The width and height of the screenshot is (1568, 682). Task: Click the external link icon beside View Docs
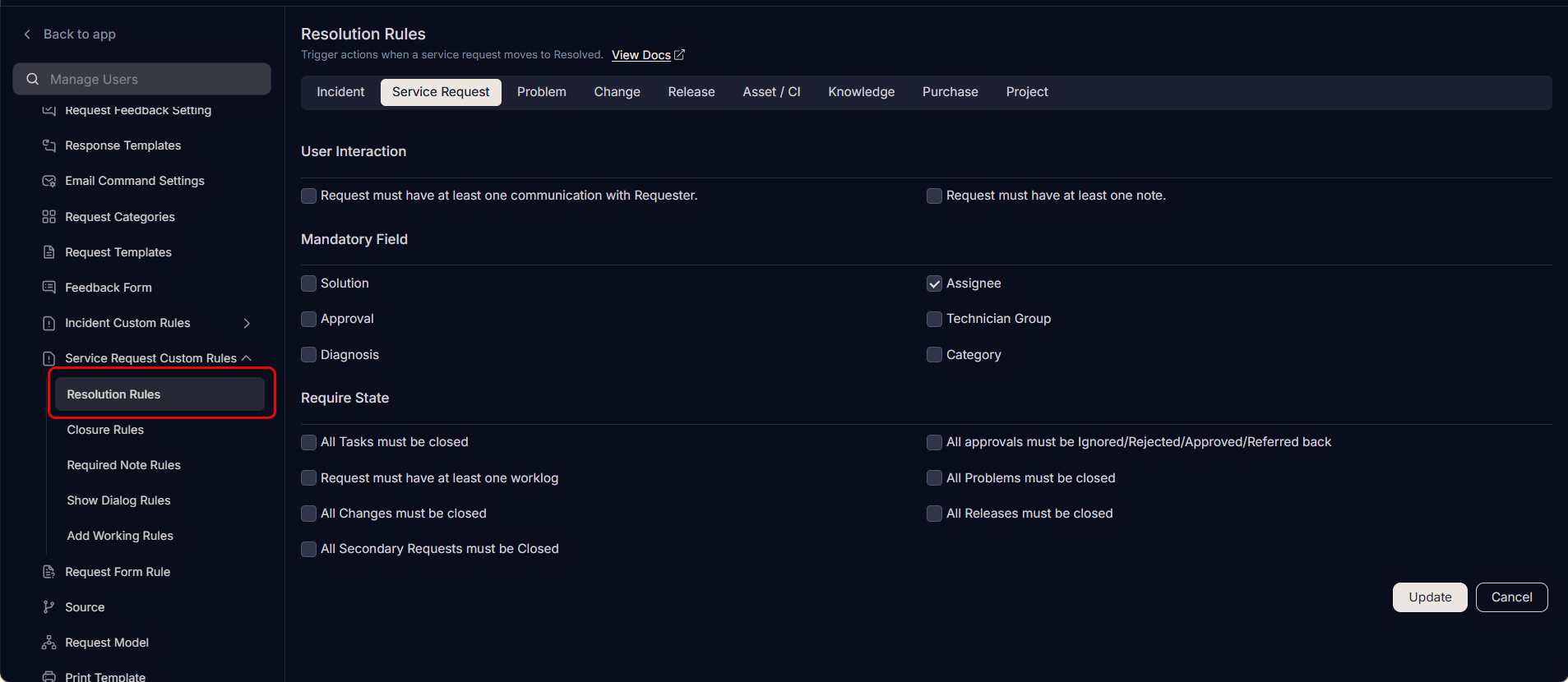pyautogui.click(x=679, y=55)
